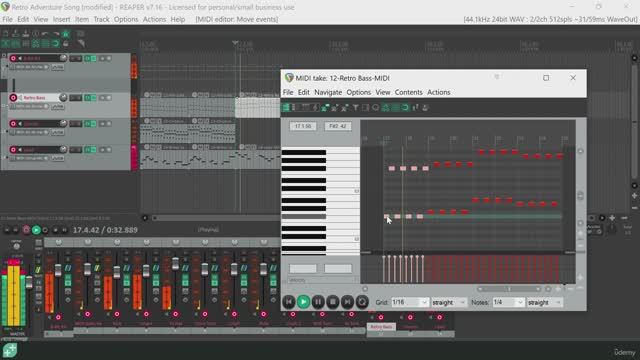Viewport: 640px width, 360px height.
Task: Open the File menu of REAPER main window
Action: click(x=7, y=19)
